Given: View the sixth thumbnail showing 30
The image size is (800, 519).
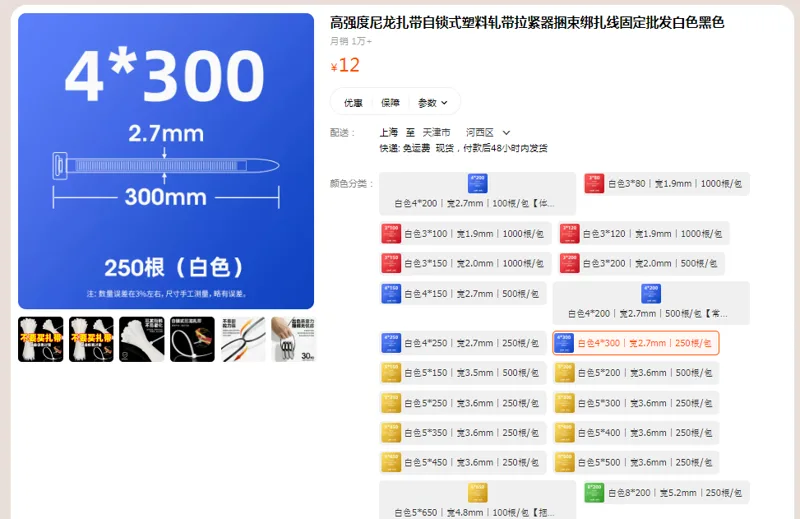Looking at the screenshot, I should pos(293,339).
